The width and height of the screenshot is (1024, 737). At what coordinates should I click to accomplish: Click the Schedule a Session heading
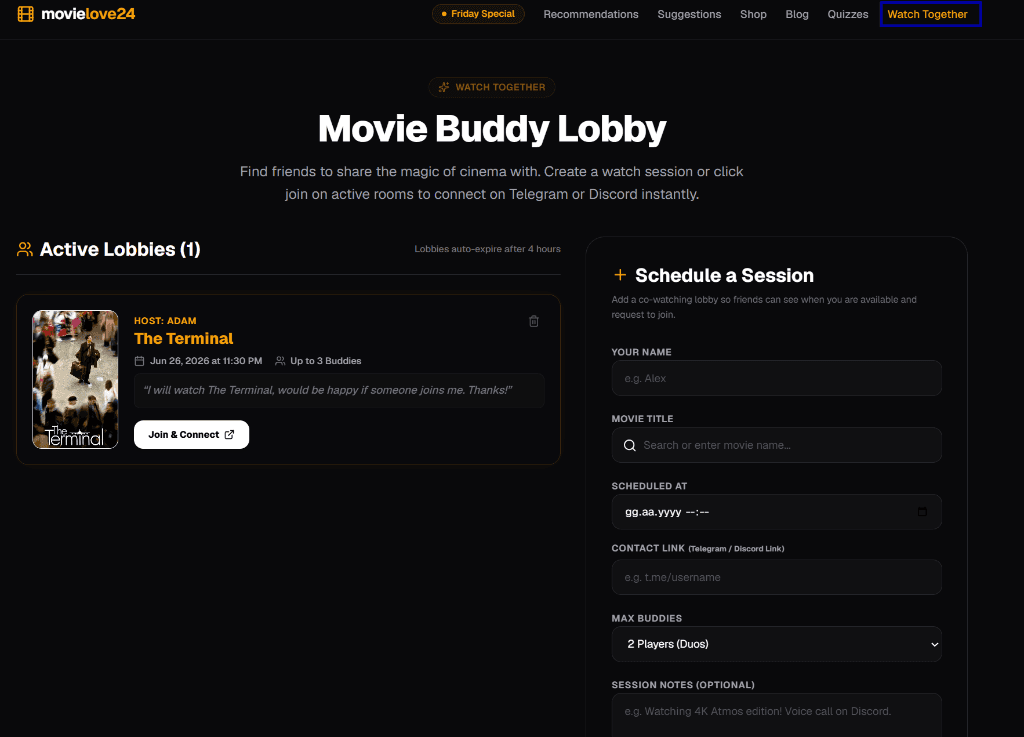pos(724,275)
